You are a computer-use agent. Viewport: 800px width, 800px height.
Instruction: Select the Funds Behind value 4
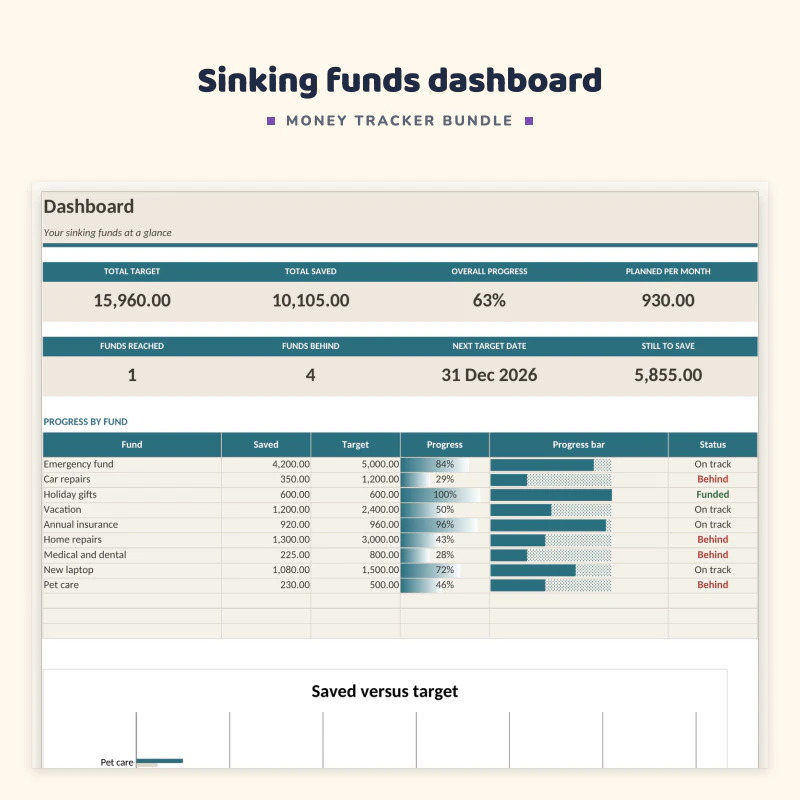311,376
